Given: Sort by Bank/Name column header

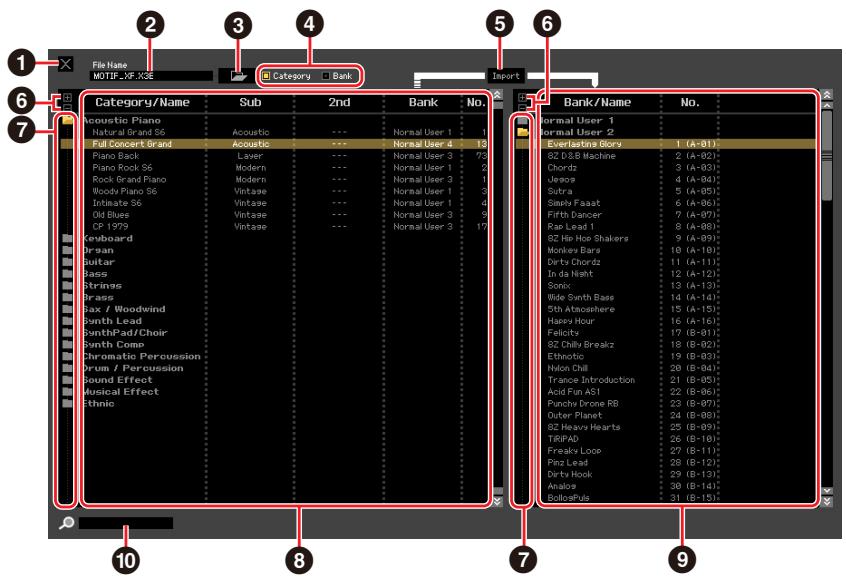Looking at the screenshot, I should click(x=597, y=102).
